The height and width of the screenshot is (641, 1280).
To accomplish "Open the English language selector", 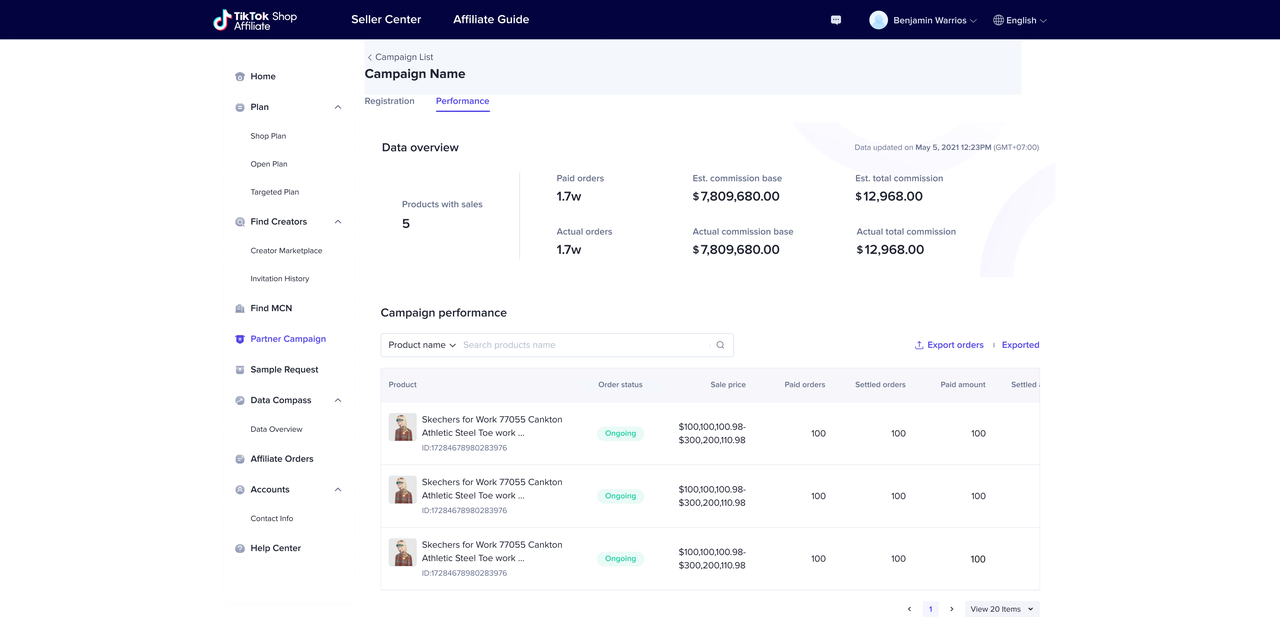I will (x=1020, y=20).
